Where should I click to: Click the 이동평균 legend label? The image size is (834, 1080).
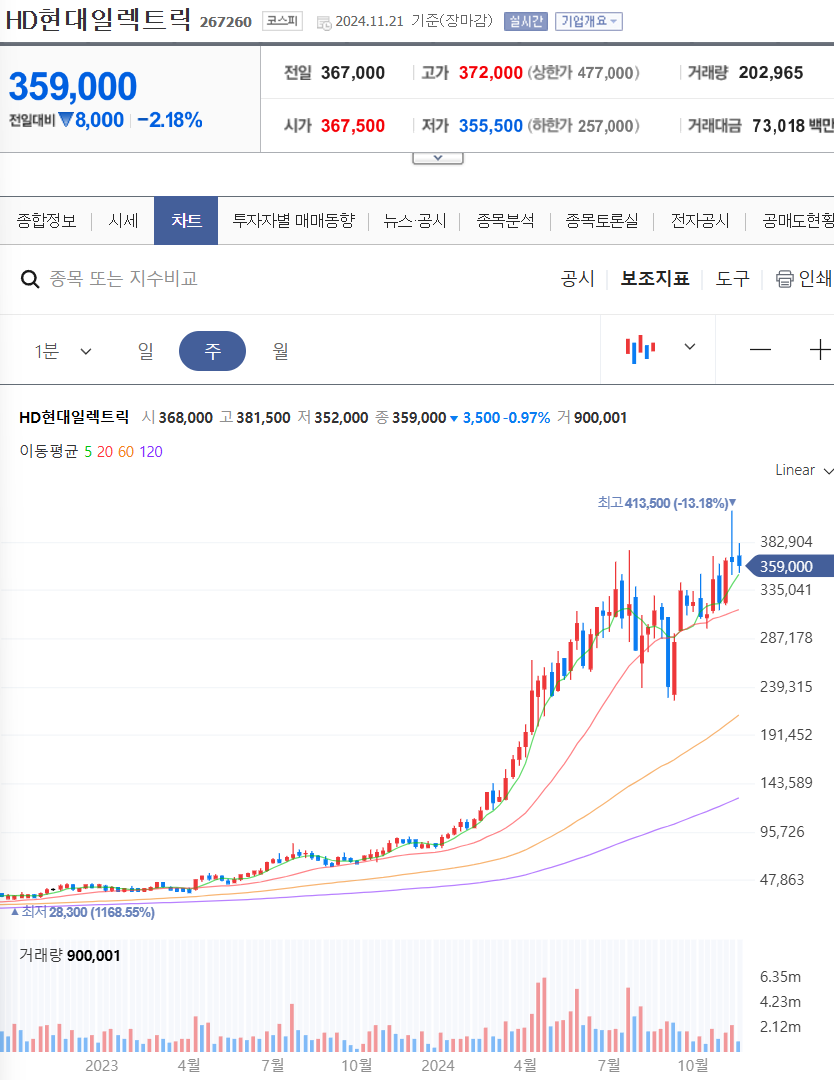pyautogui.click(x=48, y=452)
